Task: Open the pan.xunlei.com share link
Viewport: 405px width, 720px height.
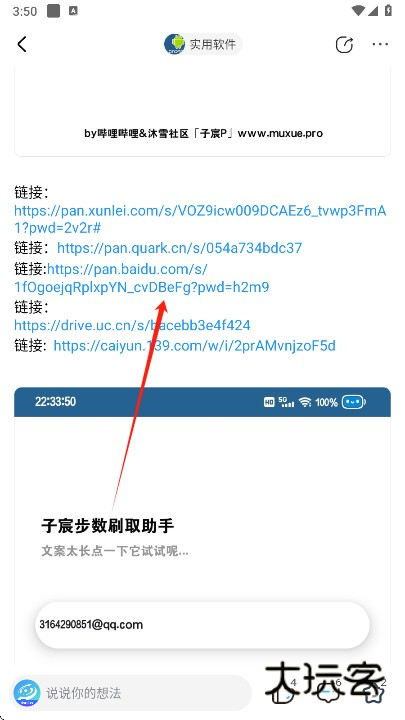Action: click(x=200, y=219)
